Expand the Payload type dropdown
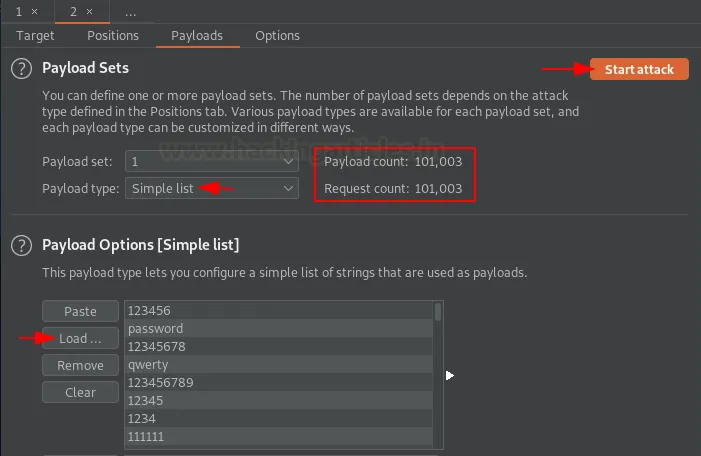 (211, 188)
